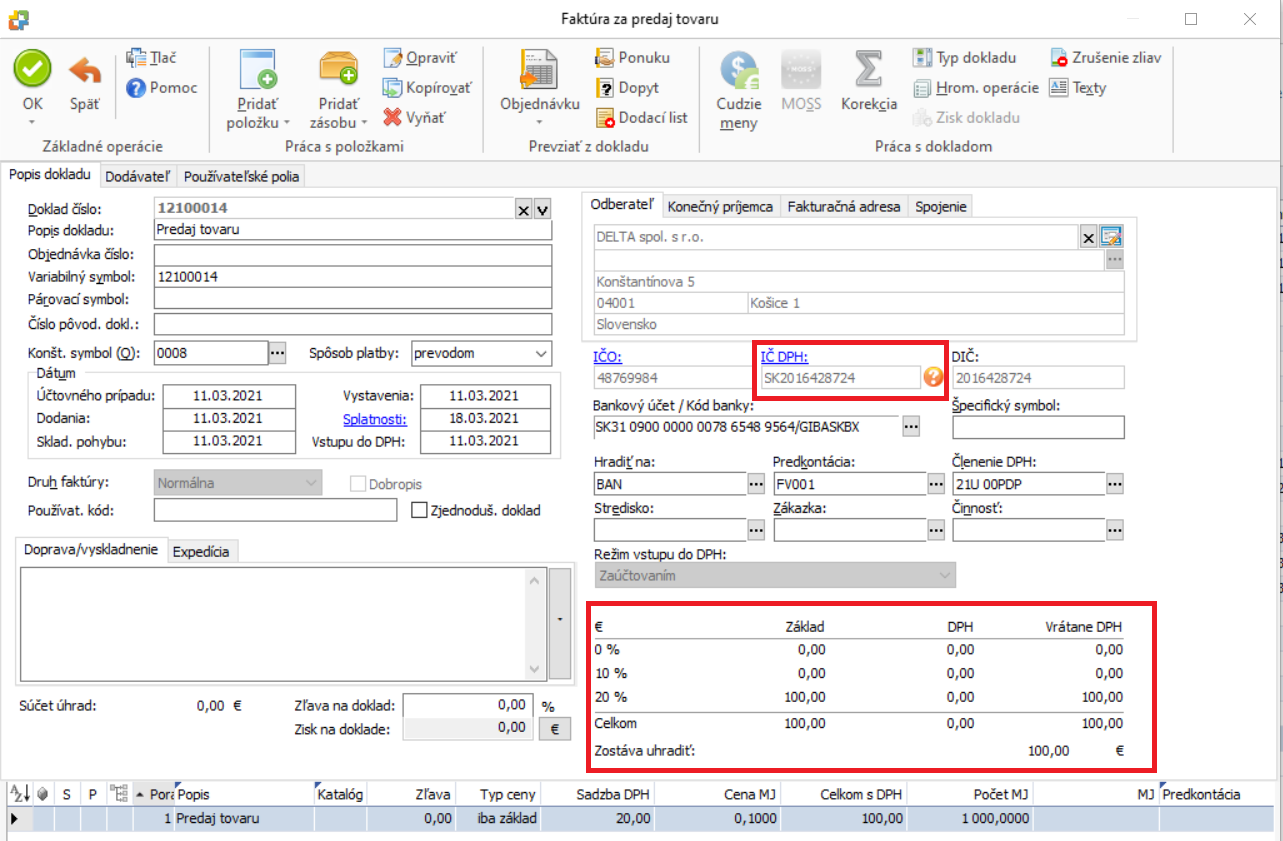
Task: Enable the Zjednoduš. doklad checkbox
Action: 420,510
